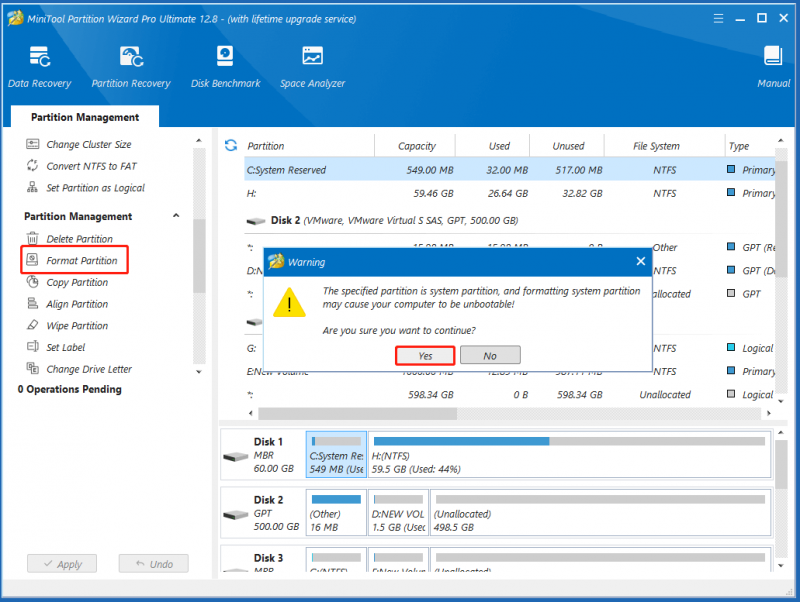Screen dimensions: 800x602
Task: Select the H:(NTFS) partition bar on Disk 1
Action: pos(569,455)
